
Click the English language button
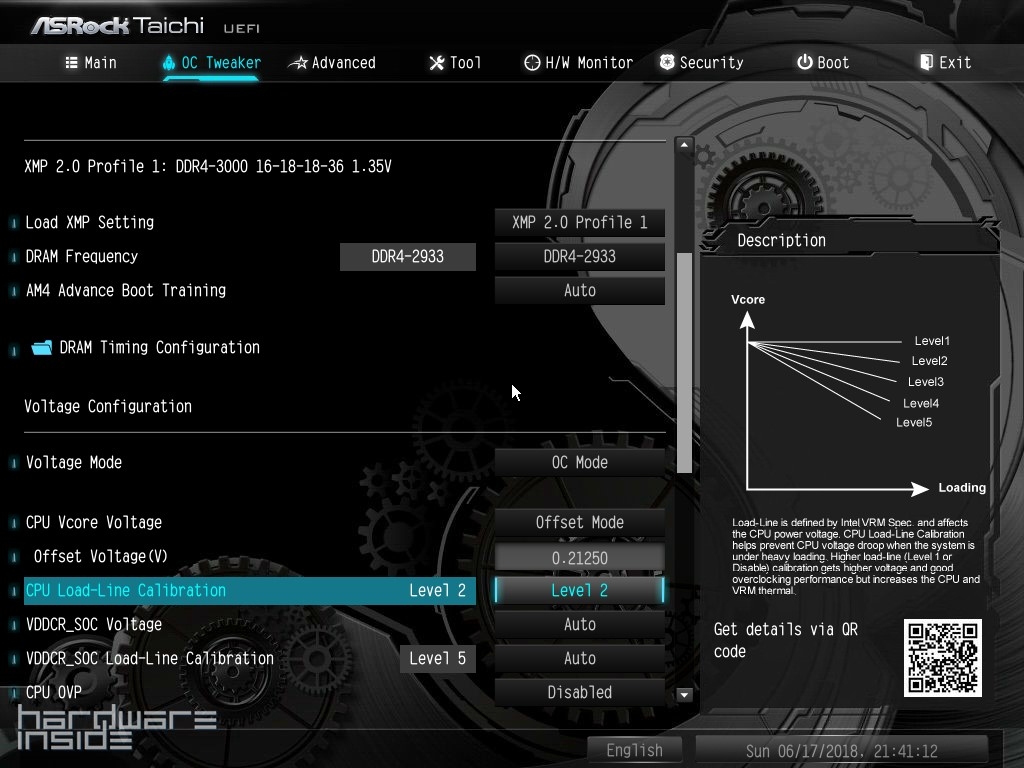pos(634,750)
